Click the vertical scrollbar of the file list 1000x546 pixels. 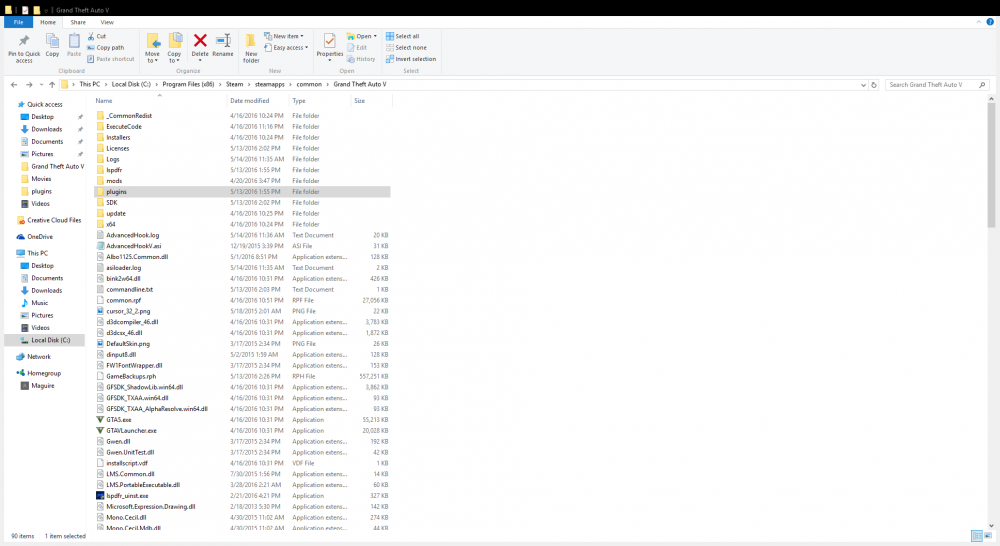pyautogui.click(x=991, y=165)
